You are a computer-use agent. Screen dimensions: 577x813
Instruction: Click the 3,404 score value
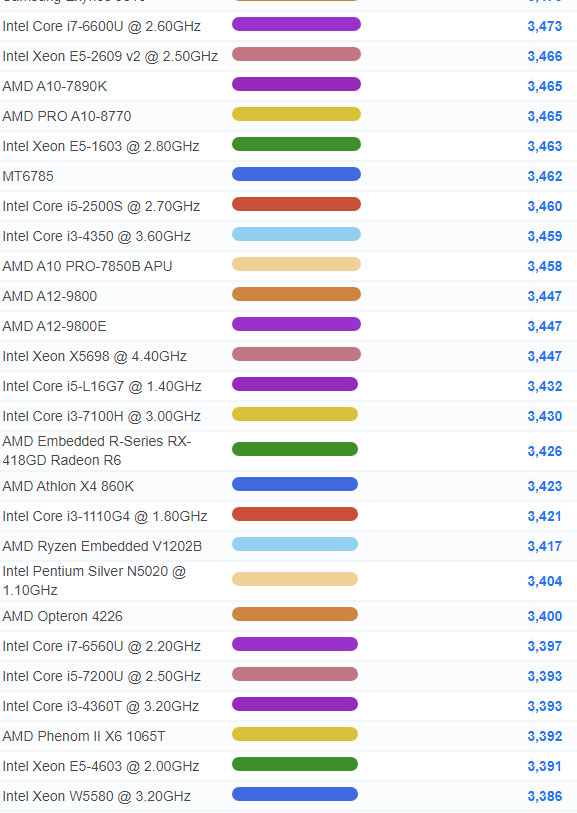(545, 582)
